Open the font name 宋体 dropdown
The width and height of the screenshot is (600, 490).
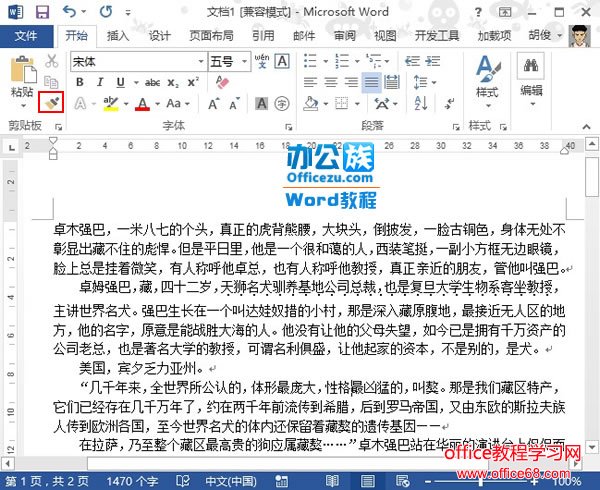coord(201,62)
